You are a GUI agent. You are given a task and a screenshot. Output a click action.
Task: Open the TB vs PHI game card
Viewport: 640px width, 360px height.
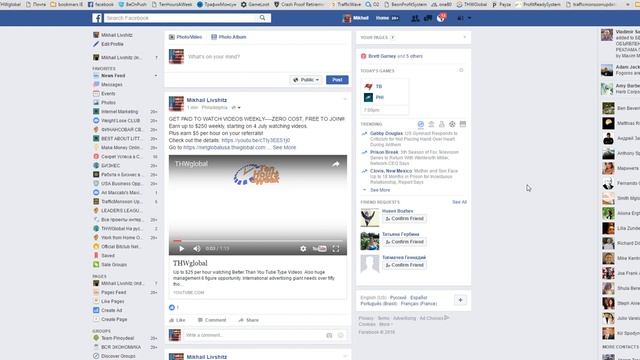point(384,97)
